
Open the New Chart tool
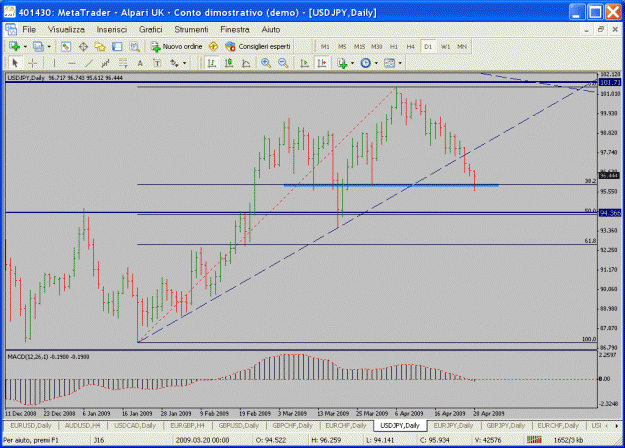coord(14,47)
